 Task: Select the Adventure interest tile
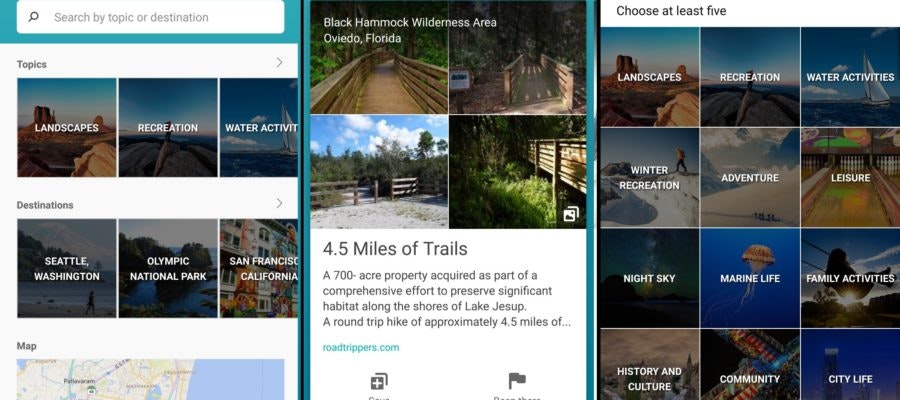[750, 177]
